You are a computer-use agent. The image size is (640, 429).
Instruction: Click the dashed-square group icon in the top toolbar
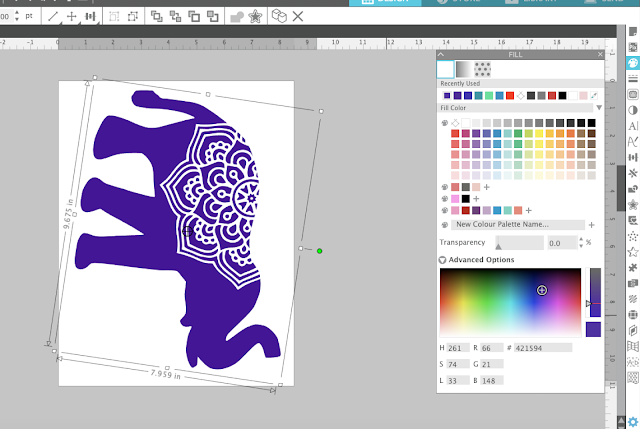pyautogui.click(x=114, y=17)
